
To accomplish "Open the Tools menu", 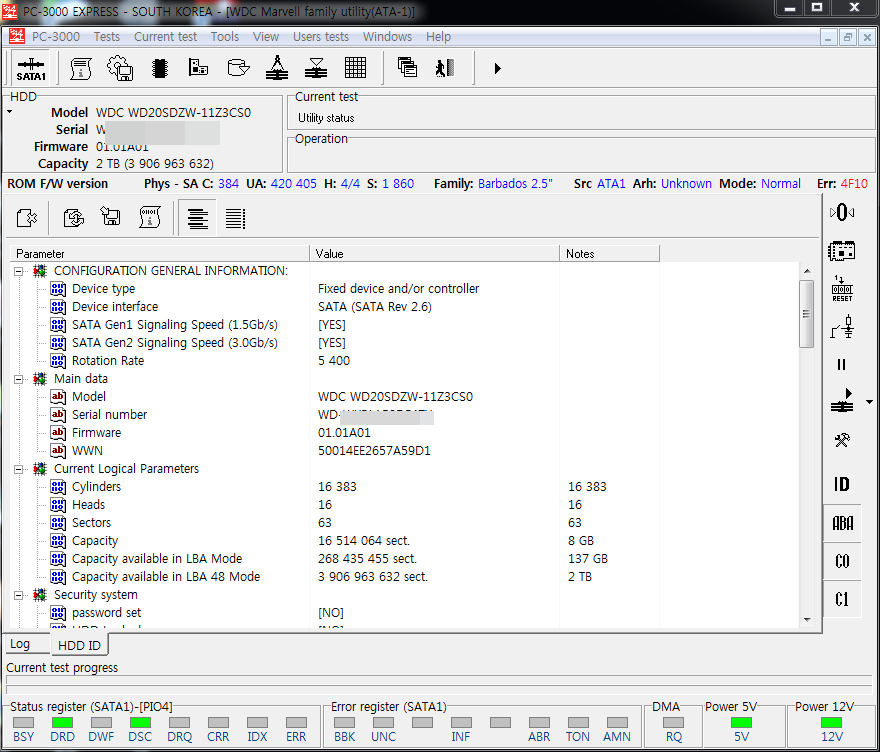I will click(x=224, y=36).
